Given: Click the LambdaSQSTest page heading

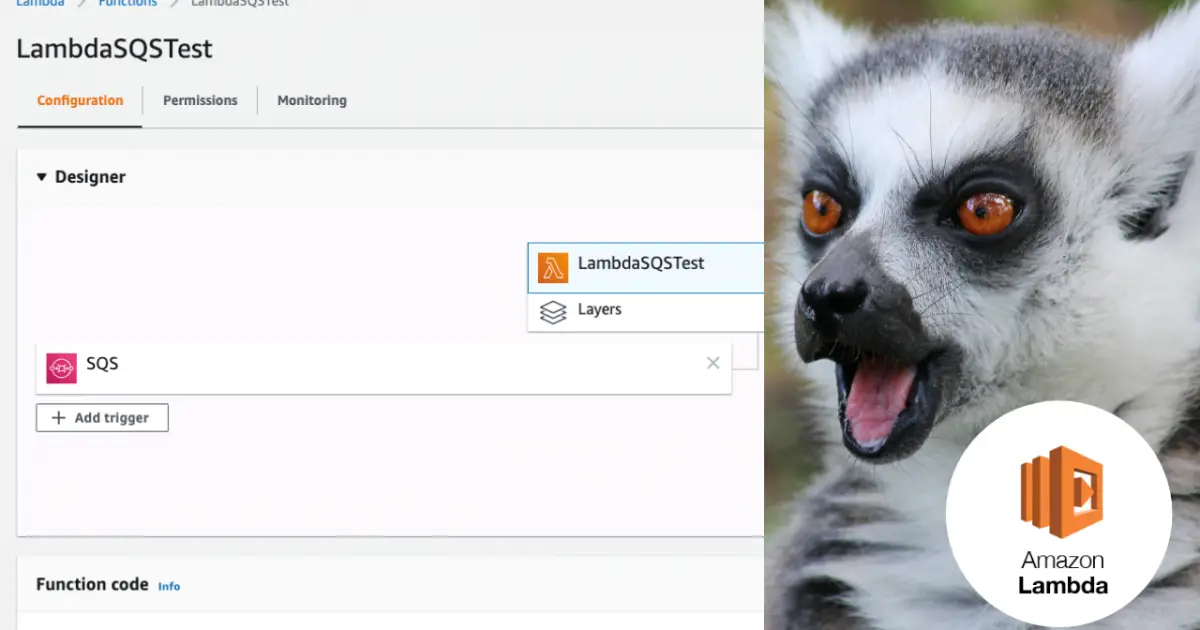Looking at the screenshot, I should click(x=114, y=49).
